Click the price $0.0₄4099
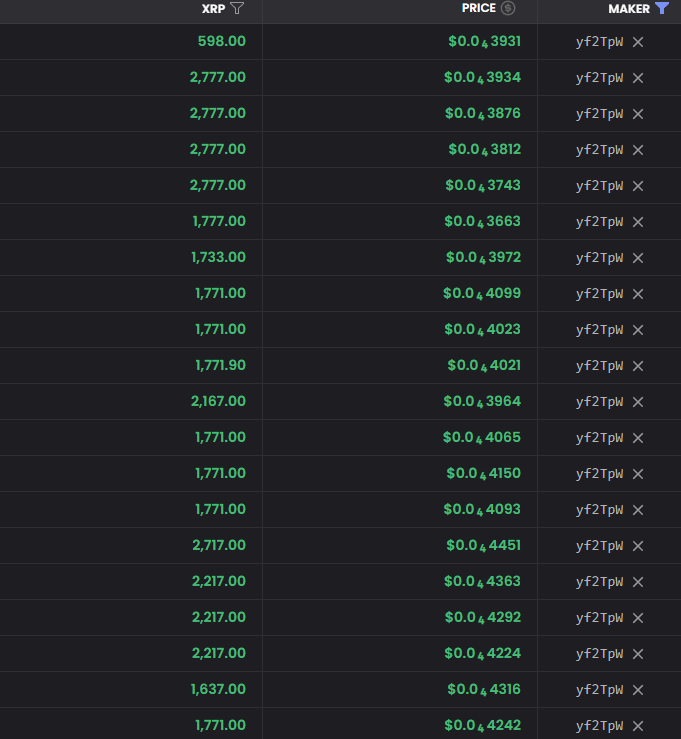This screenshot has width=681, height=739. (482, 293)
